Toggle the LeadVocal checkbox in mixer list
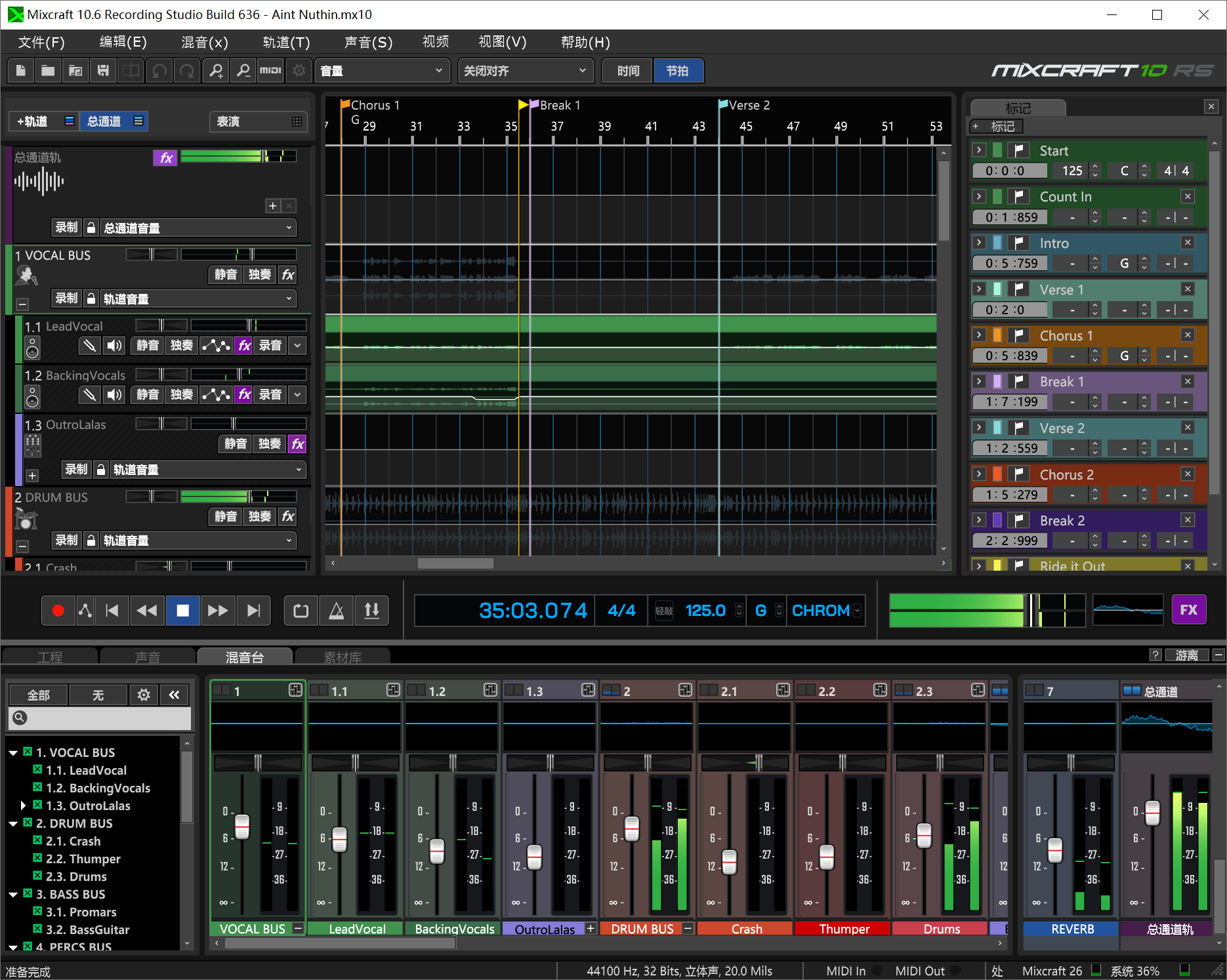1227x980 pixels. 37,769
